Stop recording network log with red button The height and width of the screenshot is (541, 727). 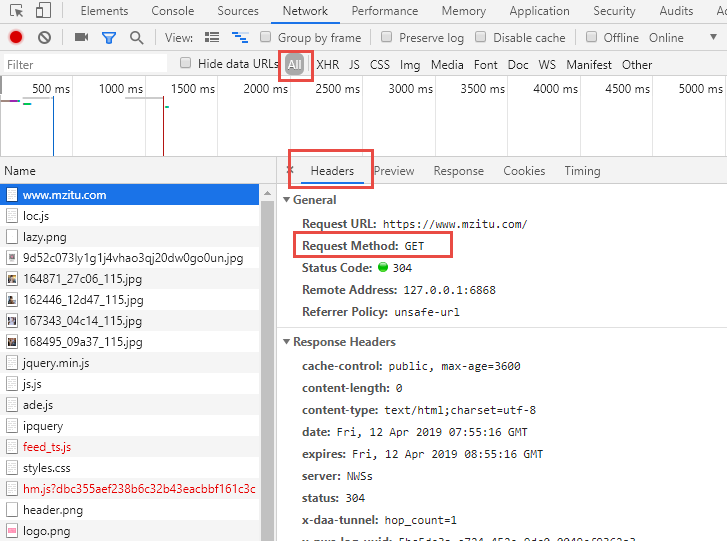coord(16,38)
